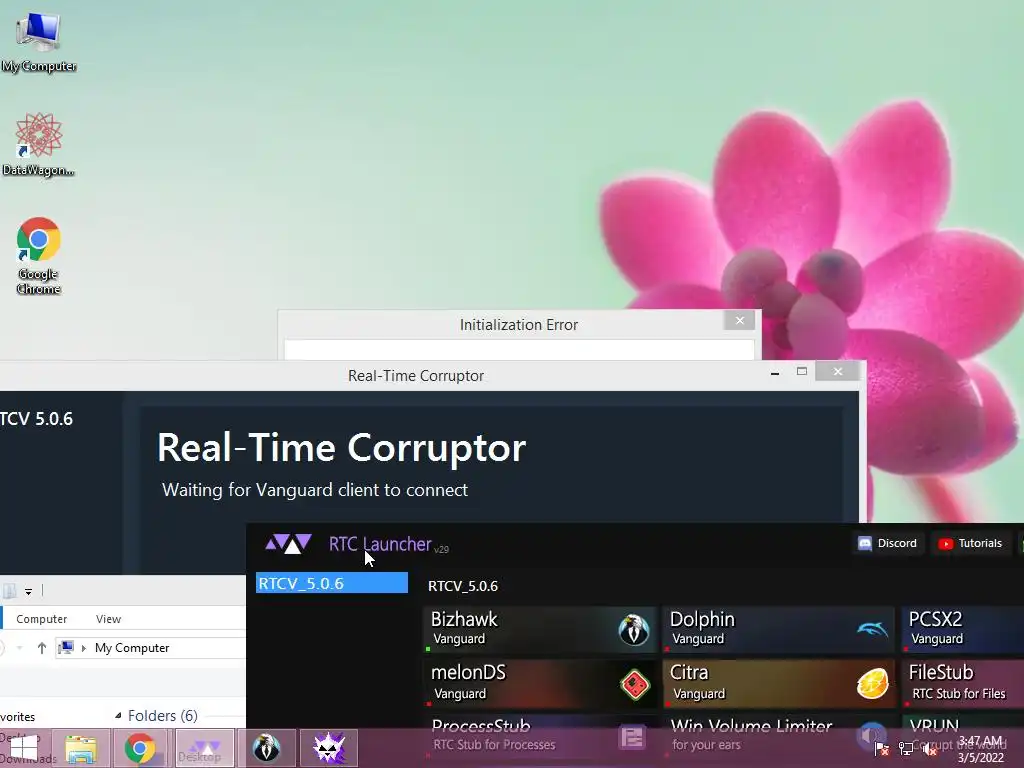Launch the ProcessStub tile
Screen dimensions: 1024x768
[539, 737]
